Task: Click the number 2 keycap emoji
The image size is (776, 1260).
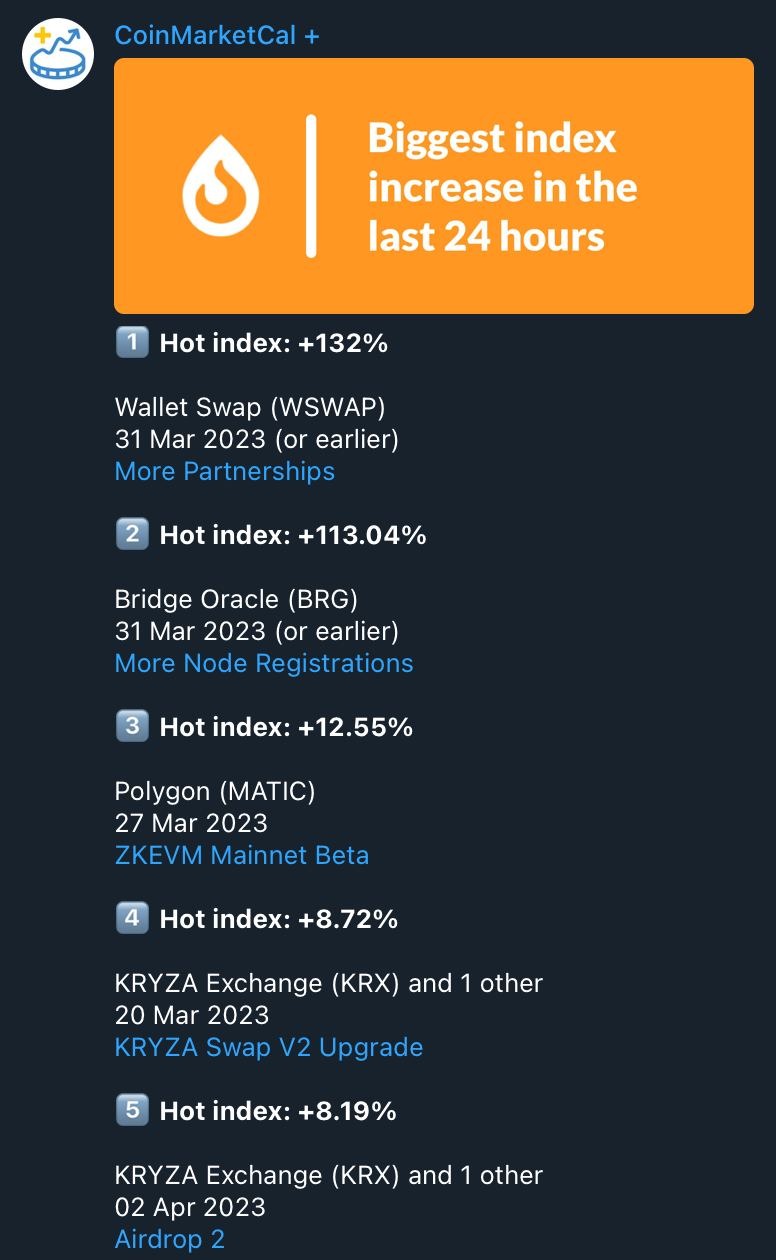Action: click(132, 535)
